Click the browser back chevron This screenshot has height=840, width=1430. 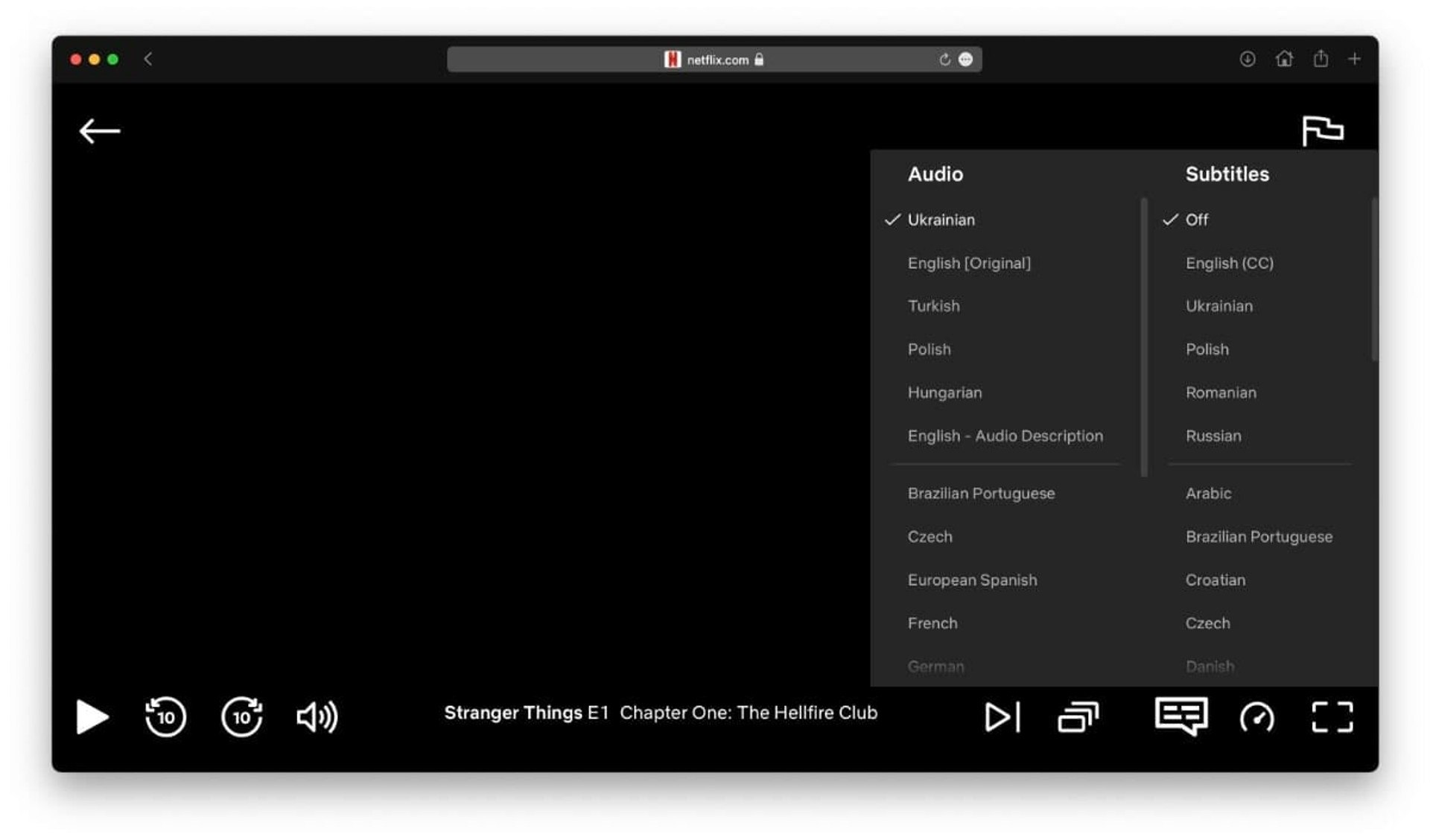click(x=148, y=59)
